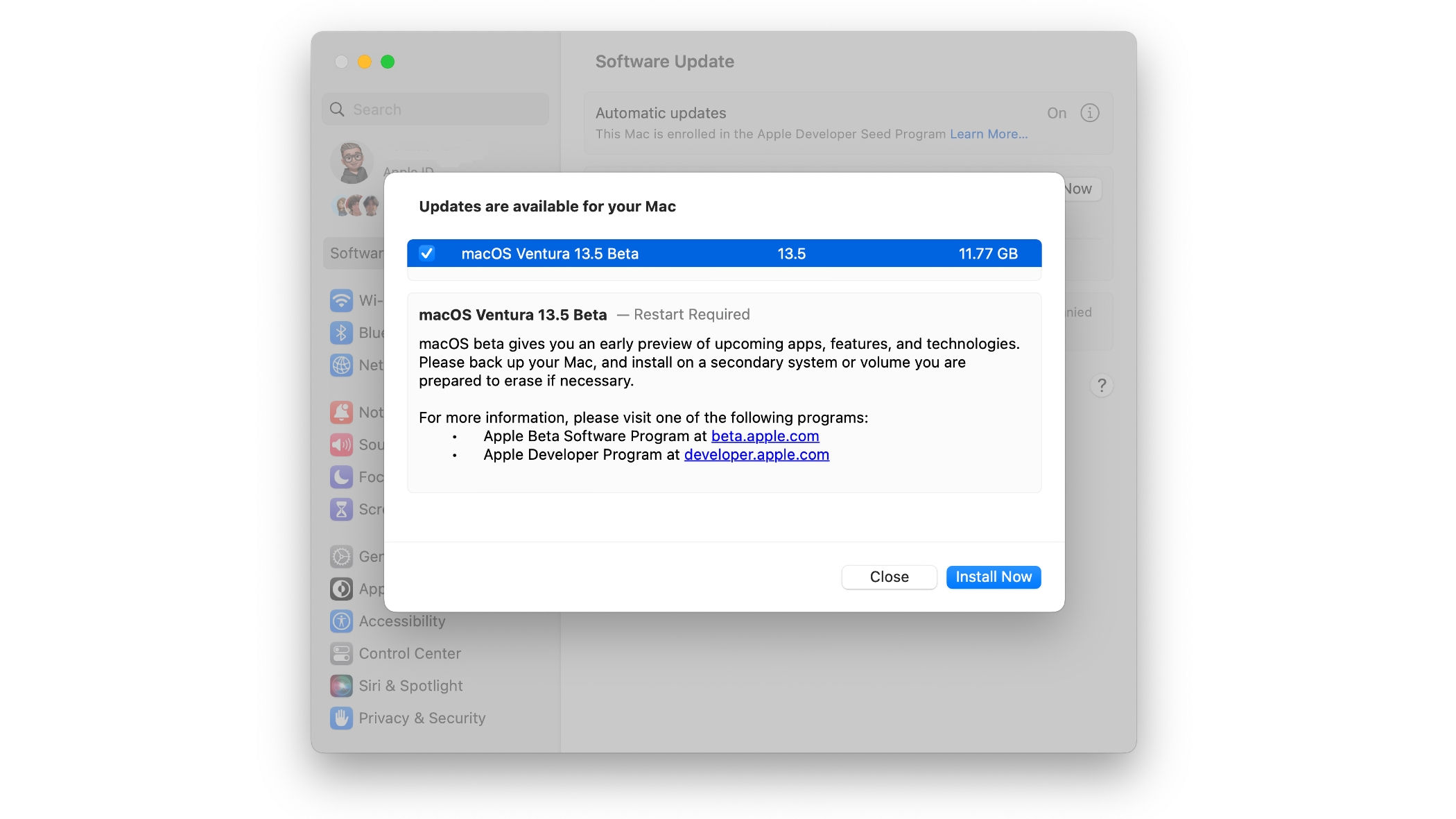Screen dimensions: 1456x819
Task: Click inside the Search field
Action: point(435,109)
